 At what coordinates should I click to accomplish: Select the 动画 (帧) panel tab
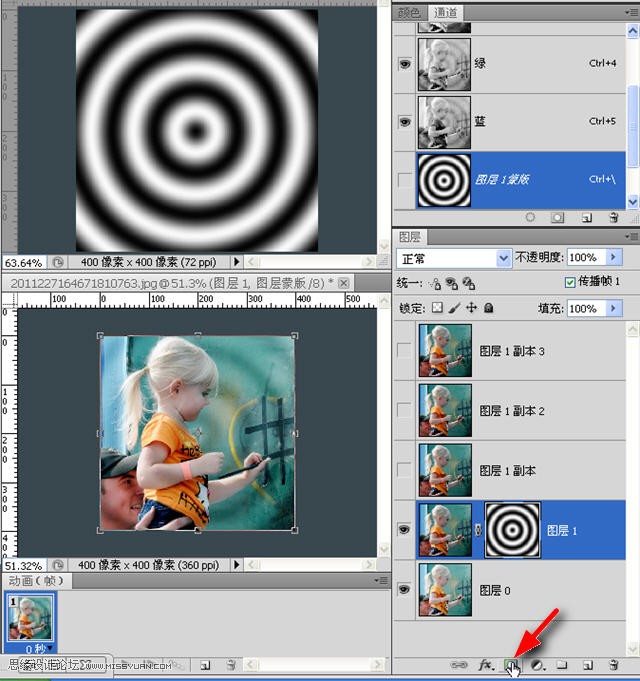pyautogui.click(x=36, y=581)
